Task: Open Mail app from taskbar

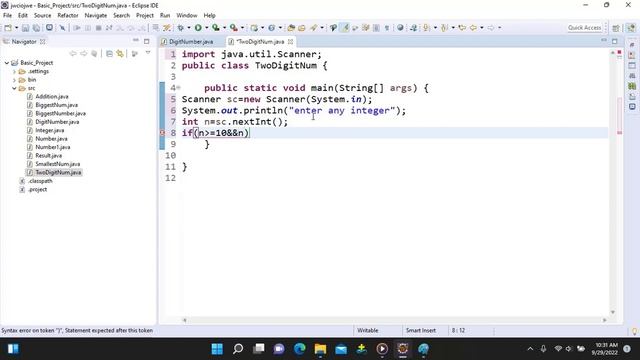Action: [x=341, y=349]
